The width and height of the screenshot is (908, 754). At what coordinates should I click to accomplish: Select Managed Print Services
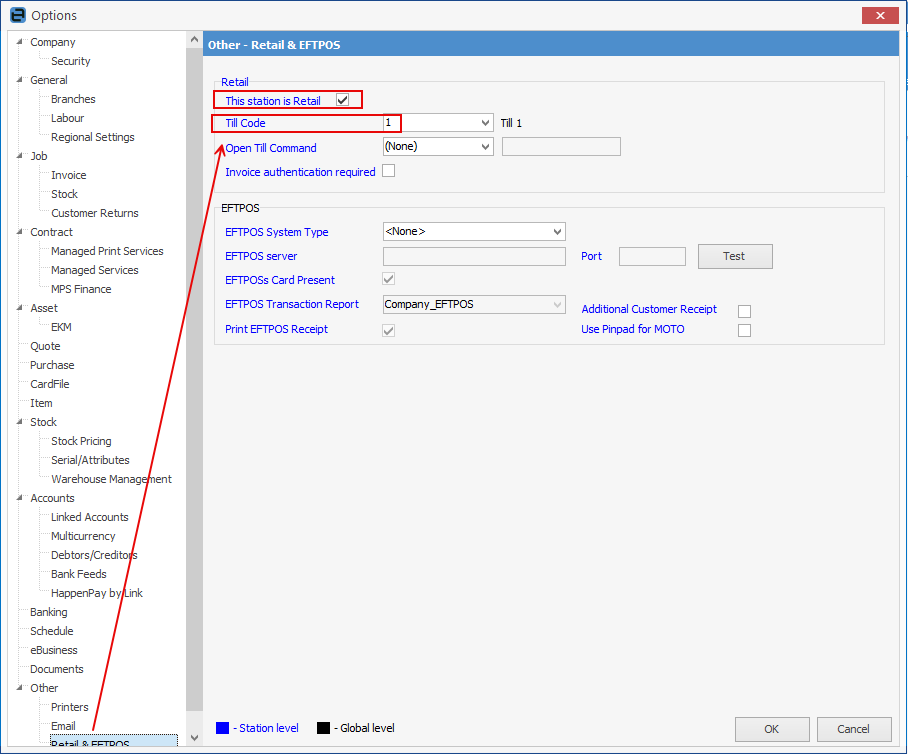tap(107, 251)
